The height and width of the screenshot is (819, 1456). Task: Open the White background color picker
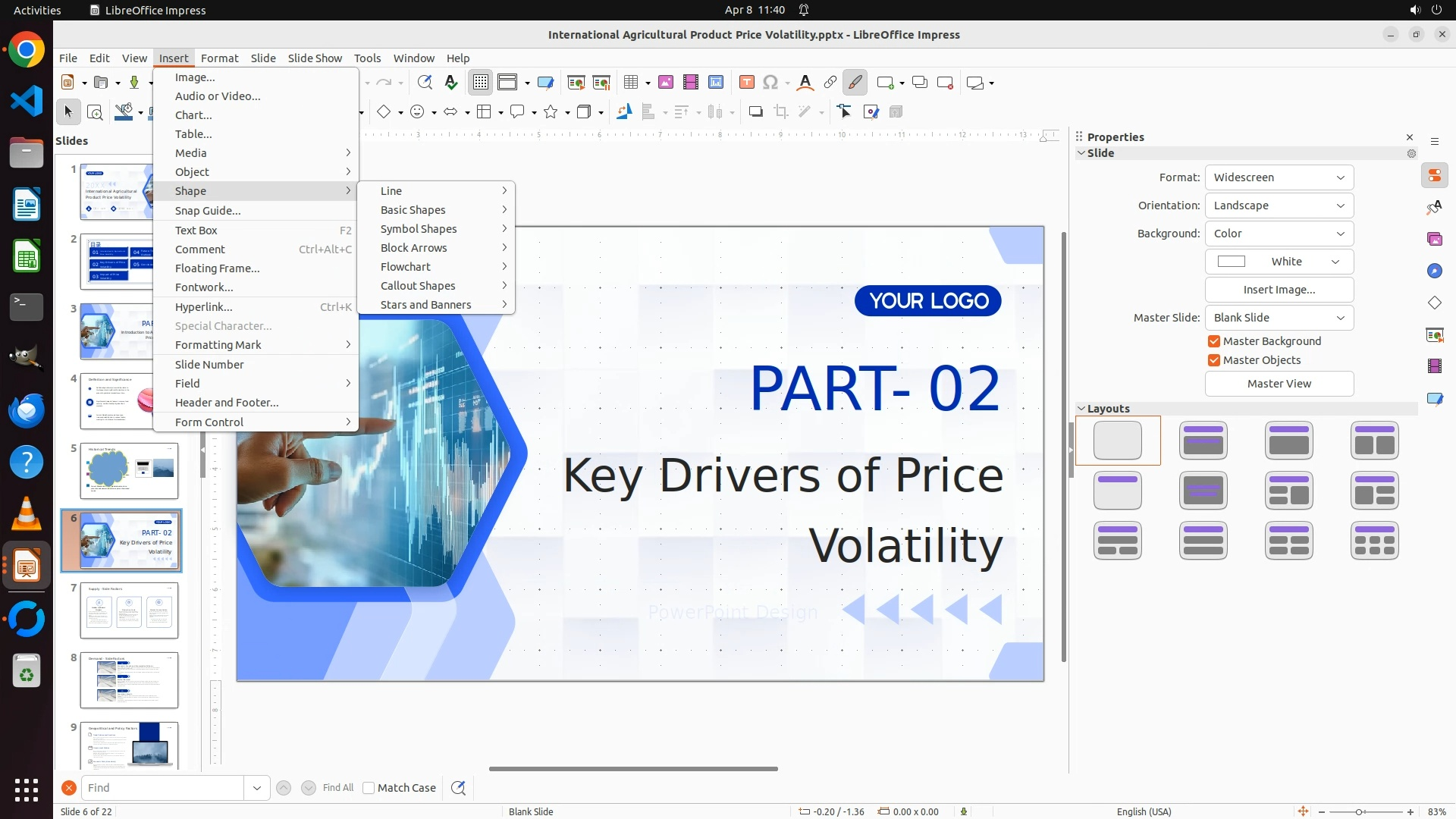[1279, 262]
